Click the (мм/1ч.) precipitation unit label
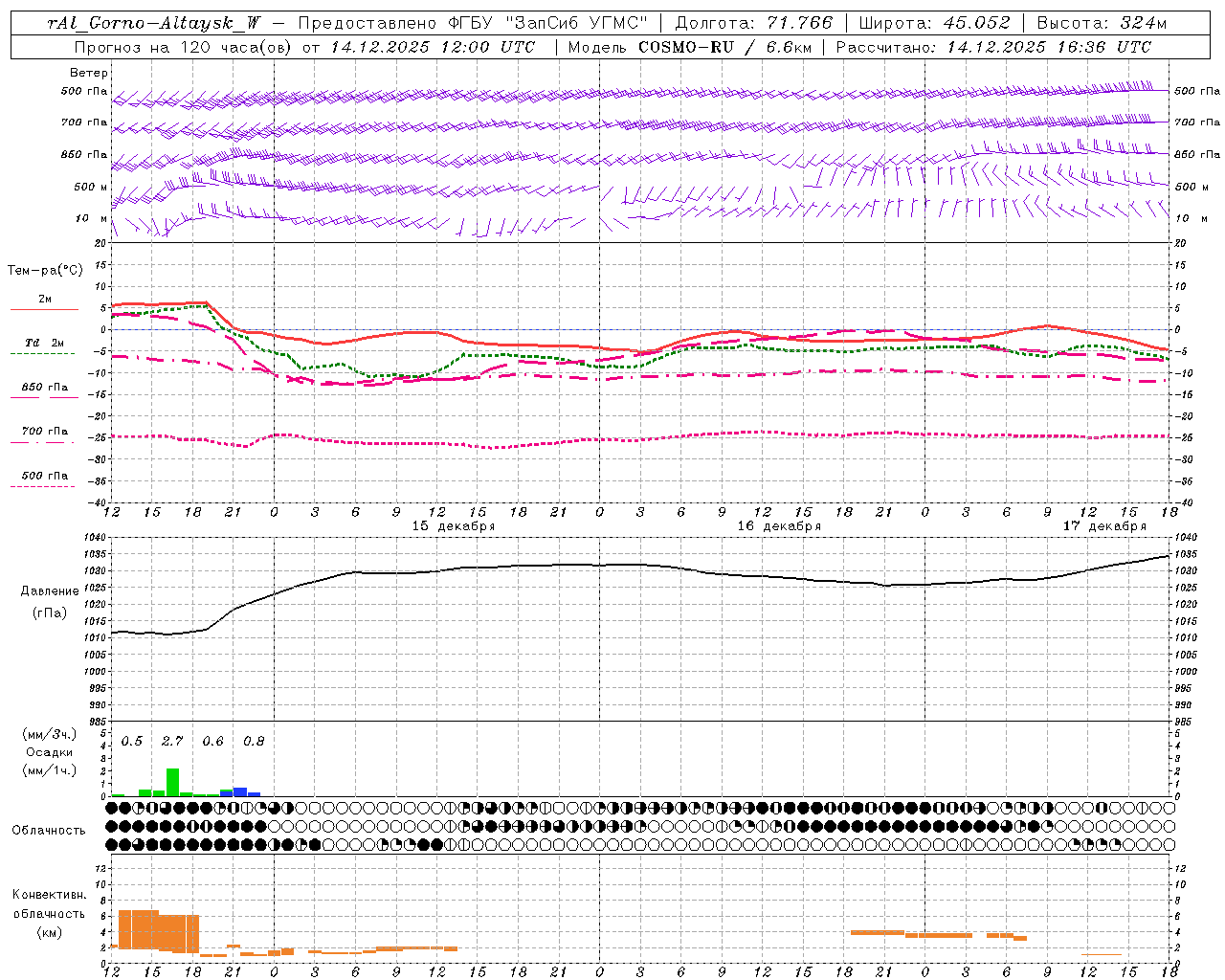The width and height of the screenshot is (1225, 980). click(50, 770)
